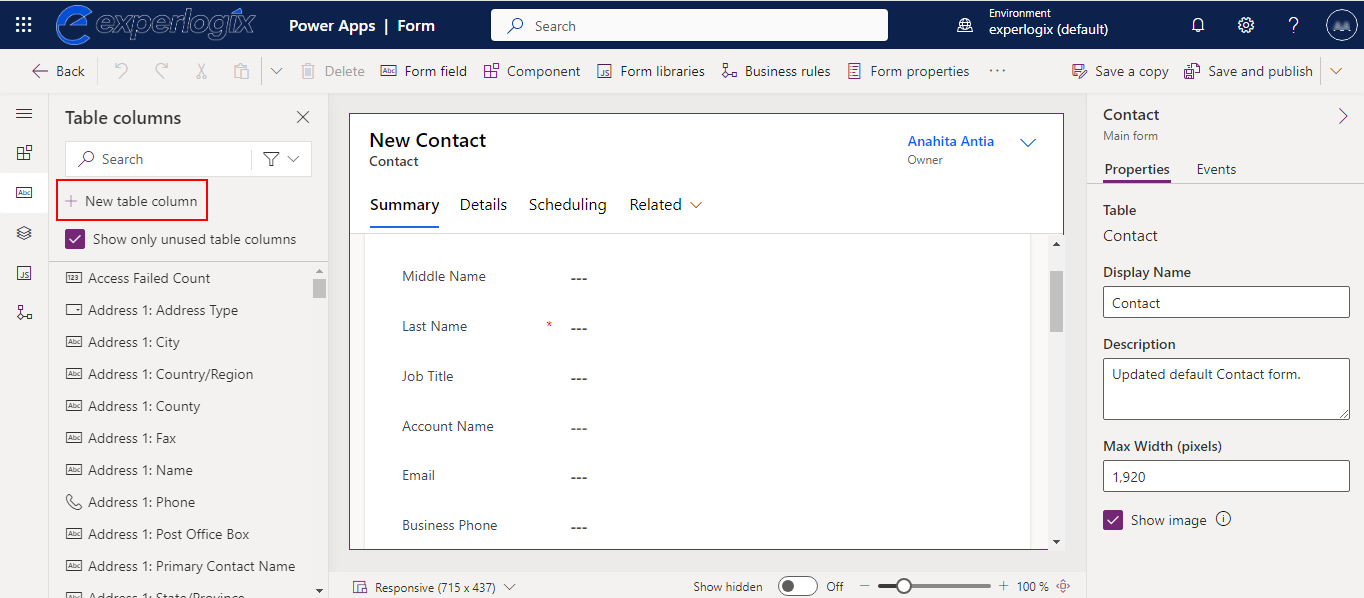The height and width of the screenshot is (598, 1364).
Task: Open the Events tab
Action: tap(1216, 169)
